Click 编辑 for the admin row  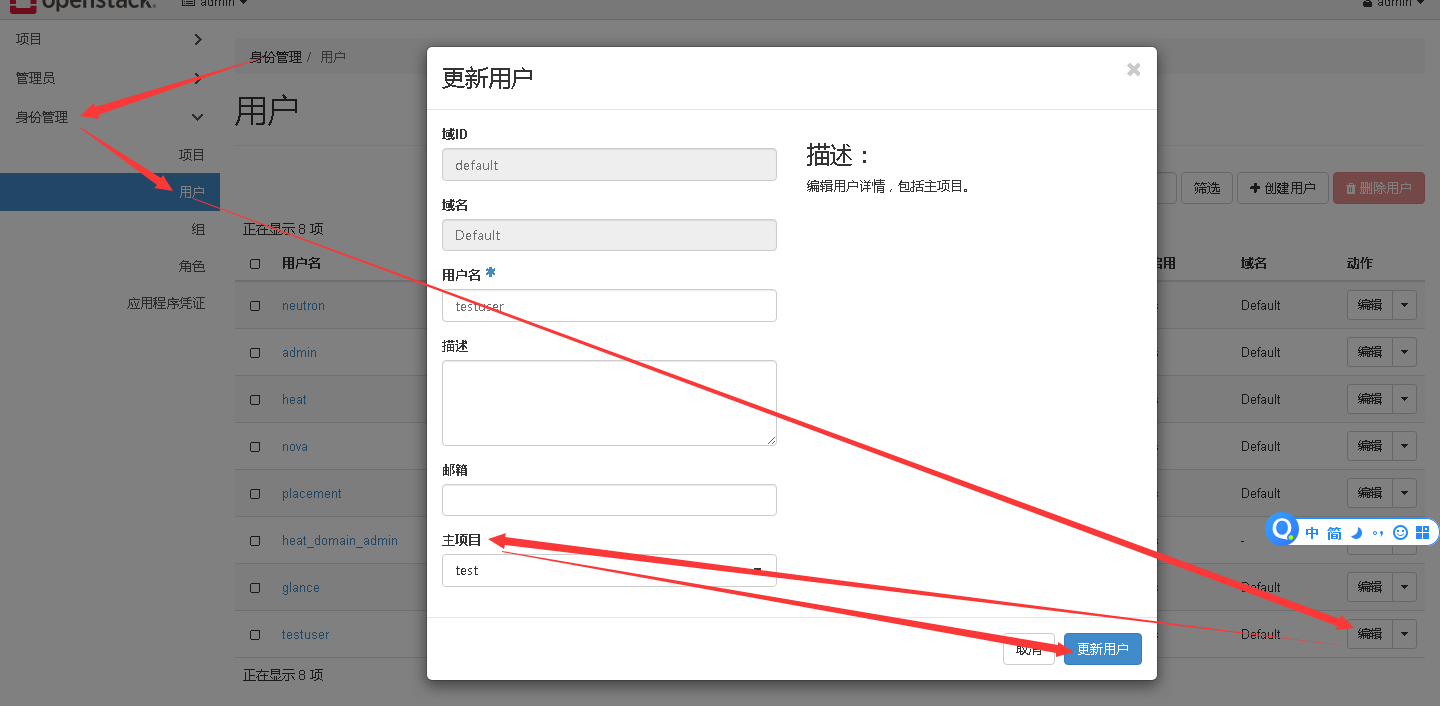(x=1369, y=352)
